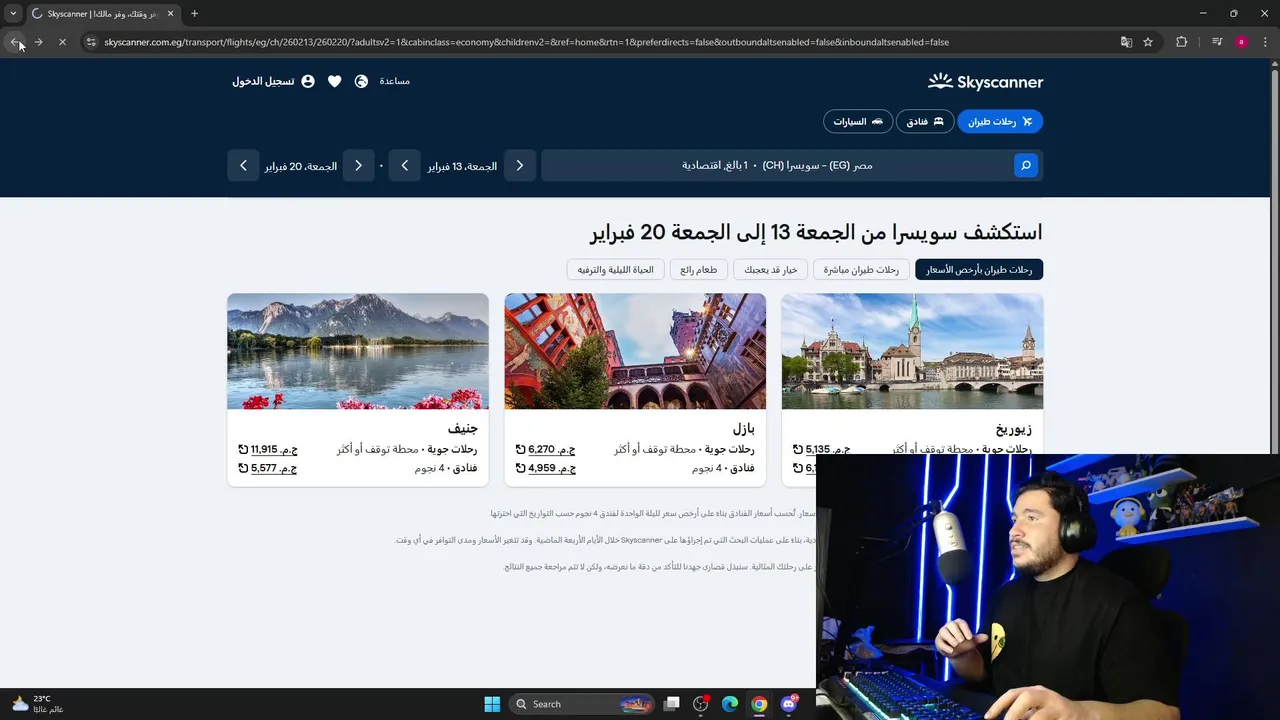Open the Chrome extensions puzzle icon
The image size is (1280, 720).
pos(1182,42)
